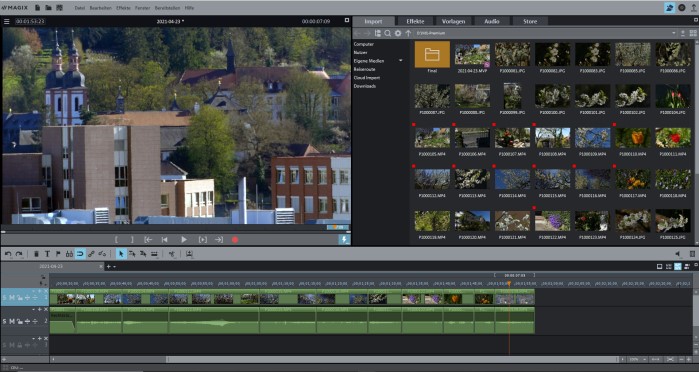Viewport: 699px width, 372px height.
Task: Go to the beginning of the movie
Action: (x=164, y=240)
